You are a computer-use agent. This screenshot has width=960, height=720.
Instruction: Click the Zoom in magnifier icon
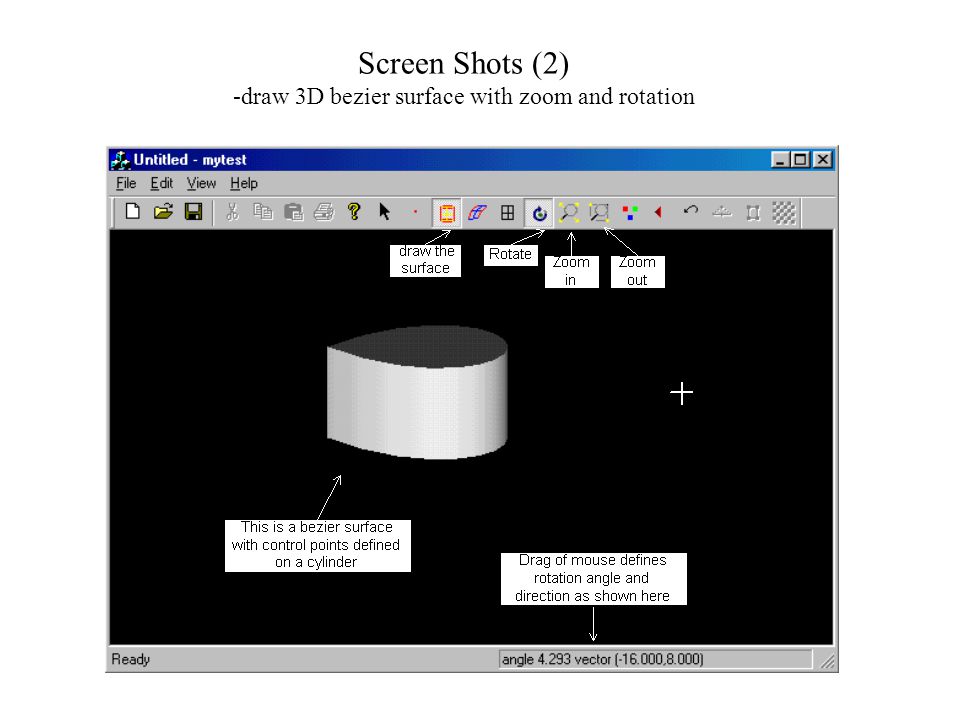tap(569, 212)
